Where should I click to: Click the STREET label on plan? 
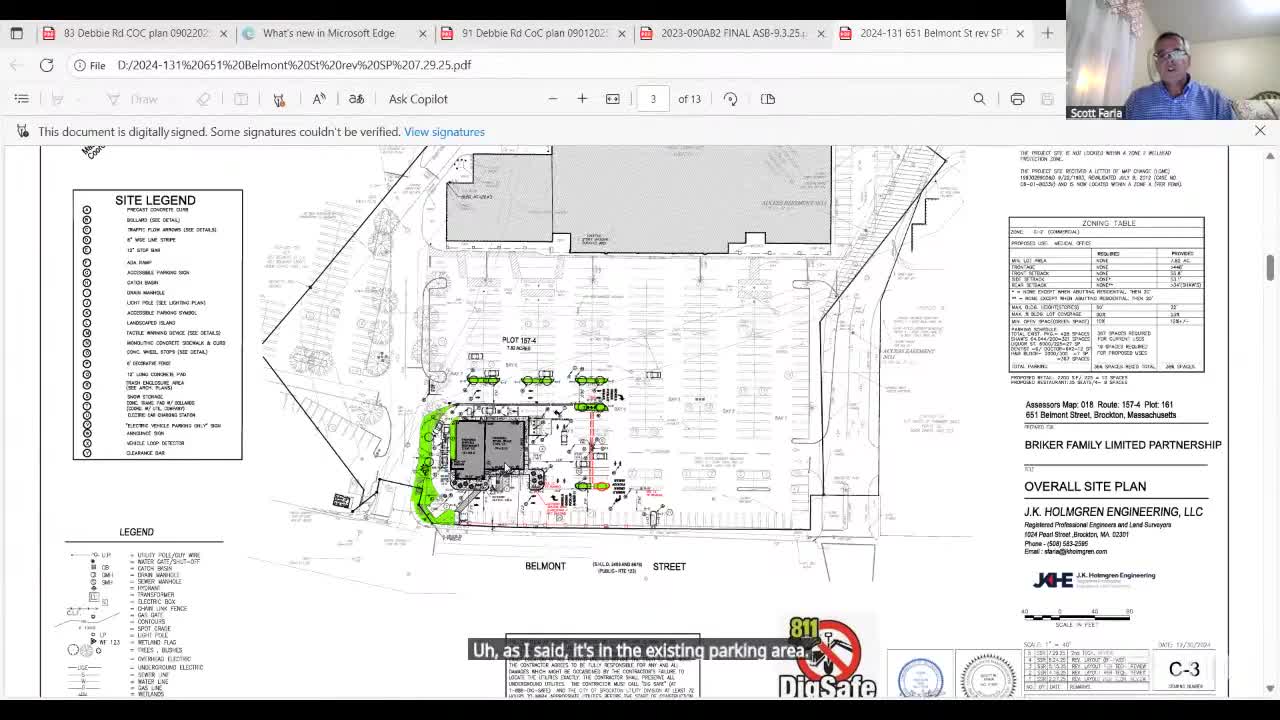click(x=669, y=566)
